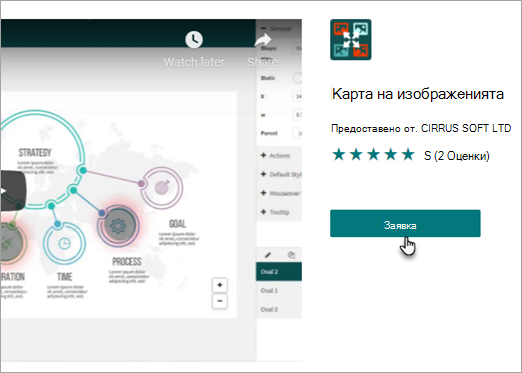522x373 pixels.
Task: Click the GOAL label in the infographic
Action: (177, 224)
